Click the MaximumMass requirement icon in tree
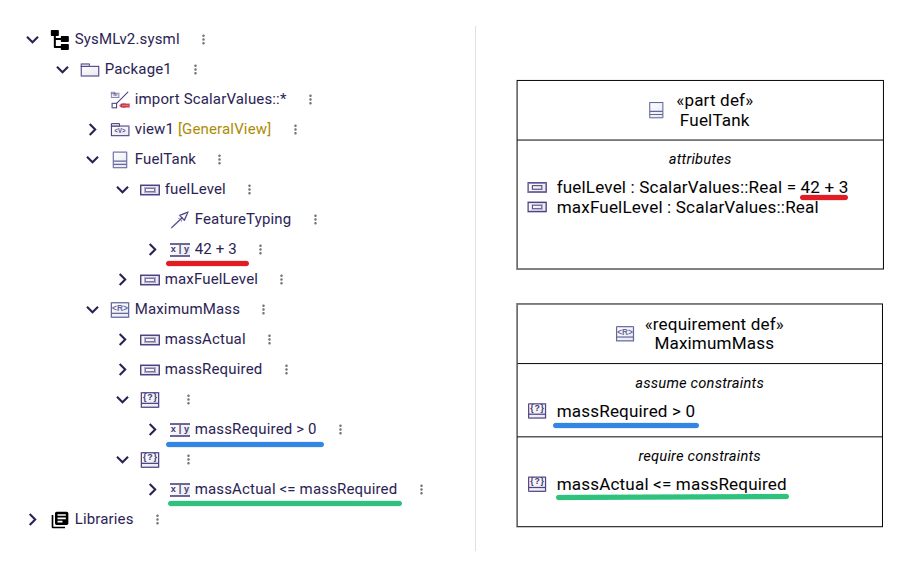This screenshot has height=577, width=910. pos(120,309)
